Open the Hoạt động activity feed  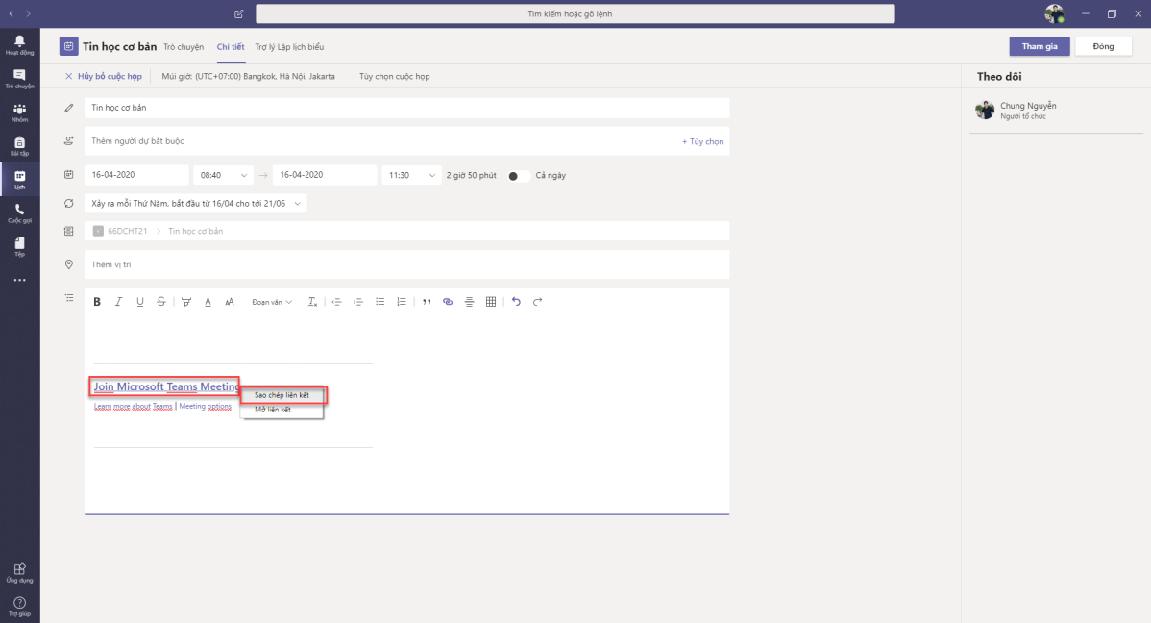pos(19,45)
